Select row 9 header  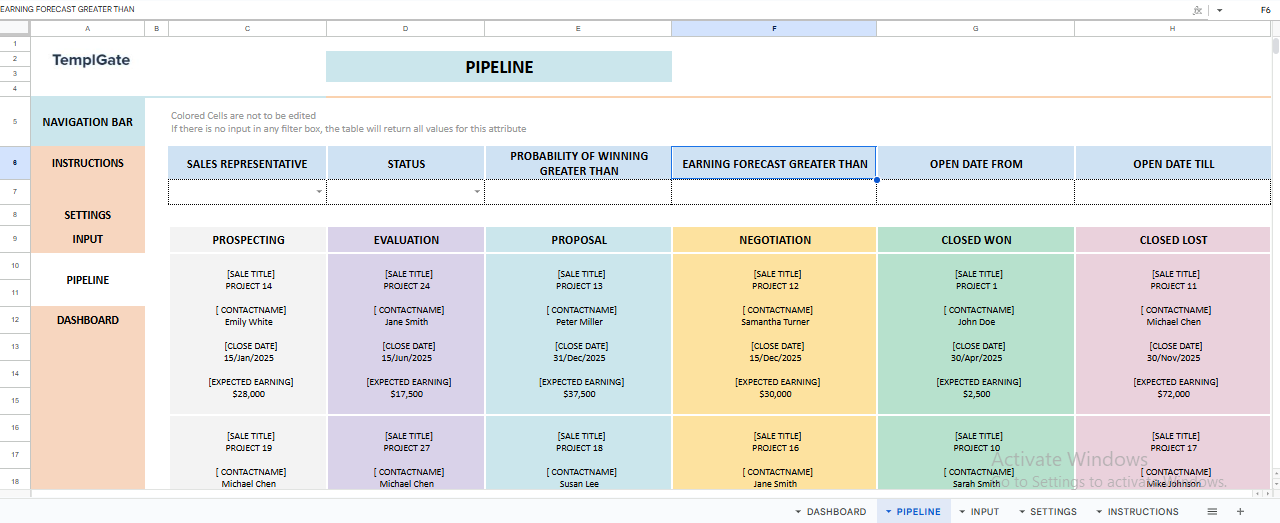[x=15, y=239]
